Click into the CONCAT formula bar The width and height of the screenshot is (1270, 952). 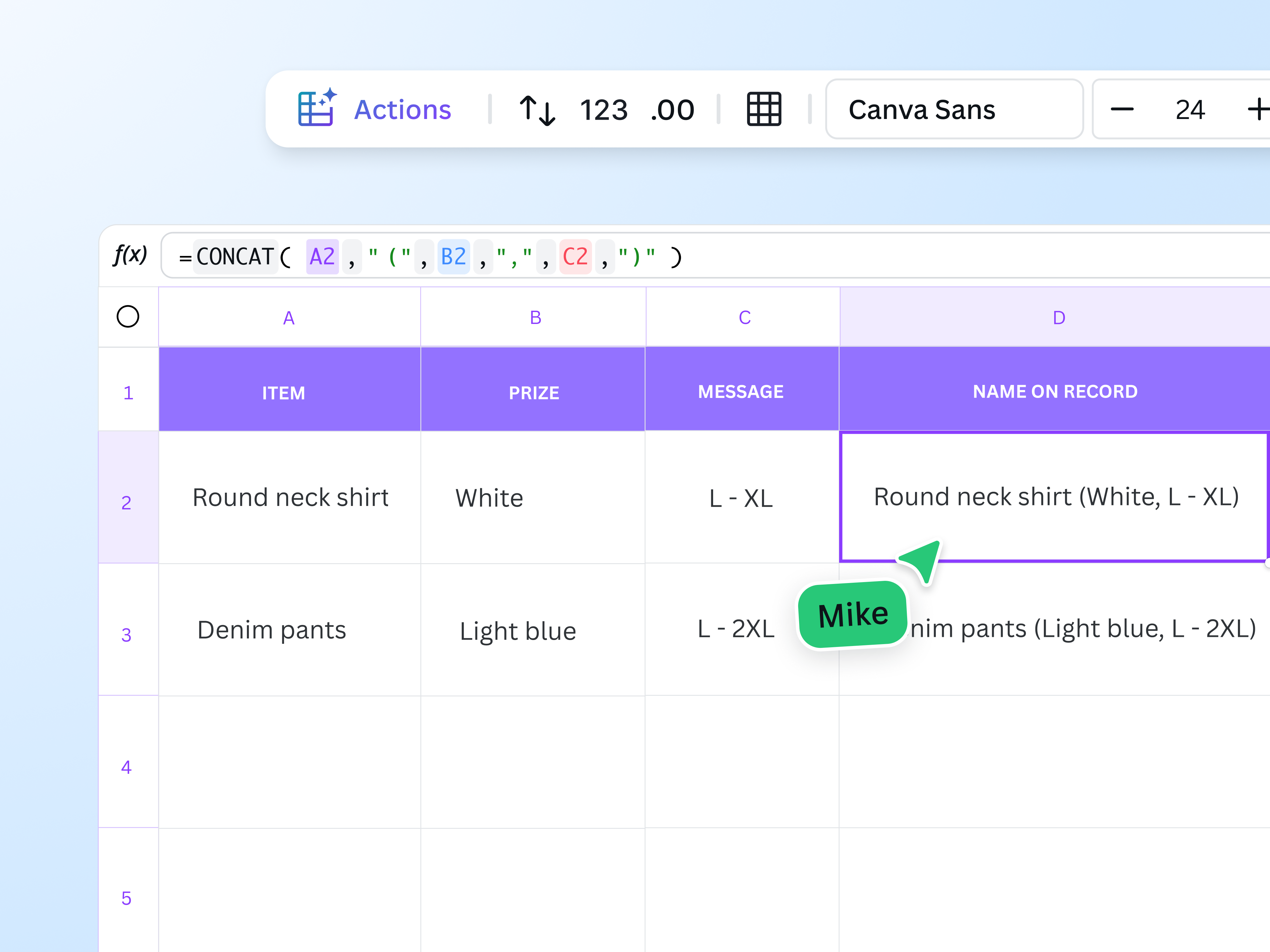point(715,256)
